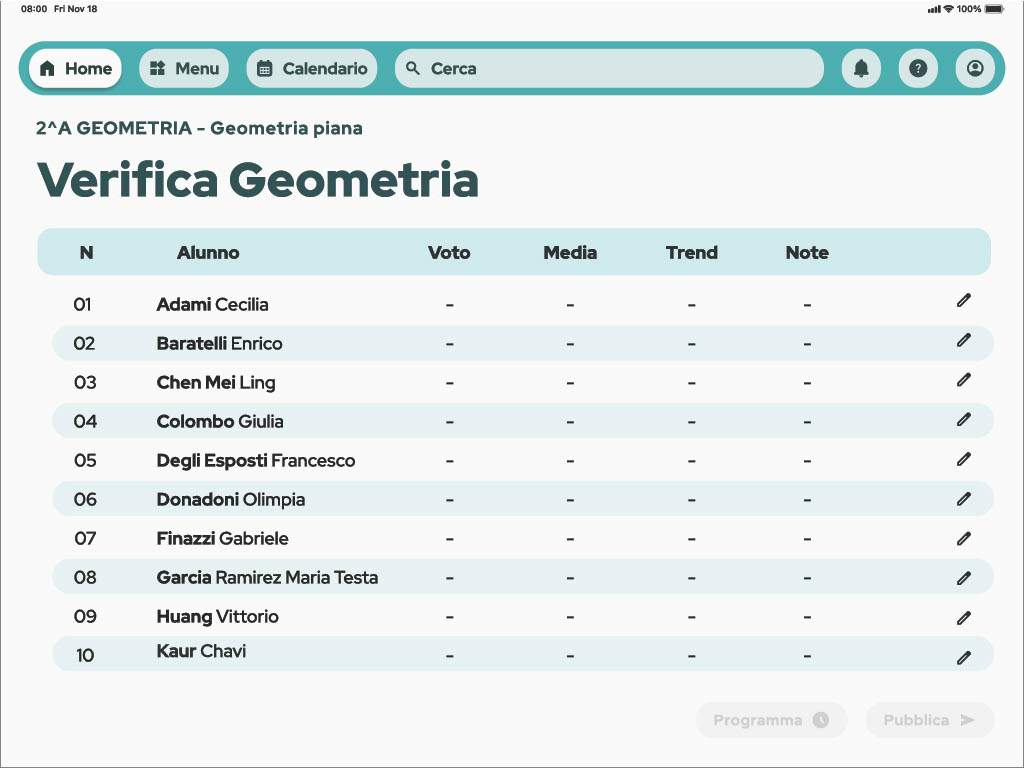Select student Garcia Ramirez Maria Testa
The height and width of the screenshot is (768, 1024).
click(267, 577)
